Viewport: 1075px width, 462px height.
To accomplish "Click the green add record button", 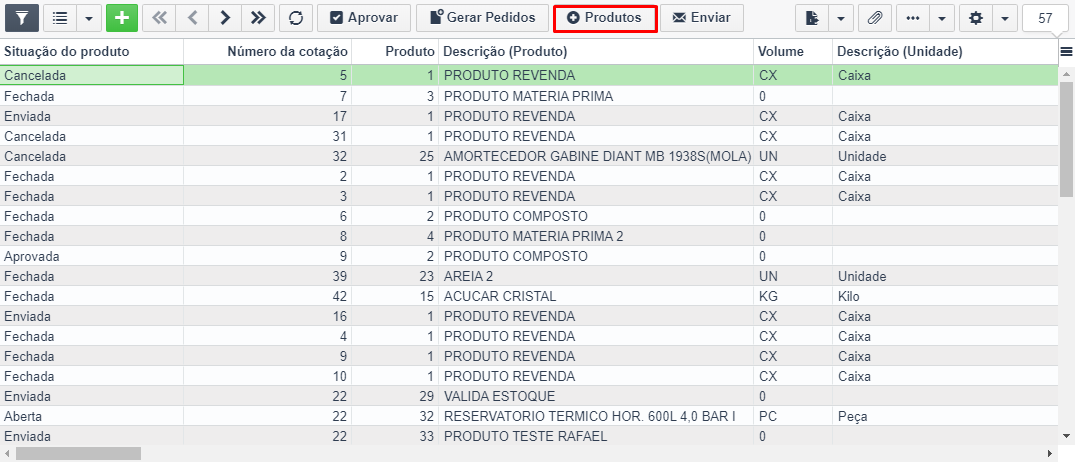I will pos(122,18).
